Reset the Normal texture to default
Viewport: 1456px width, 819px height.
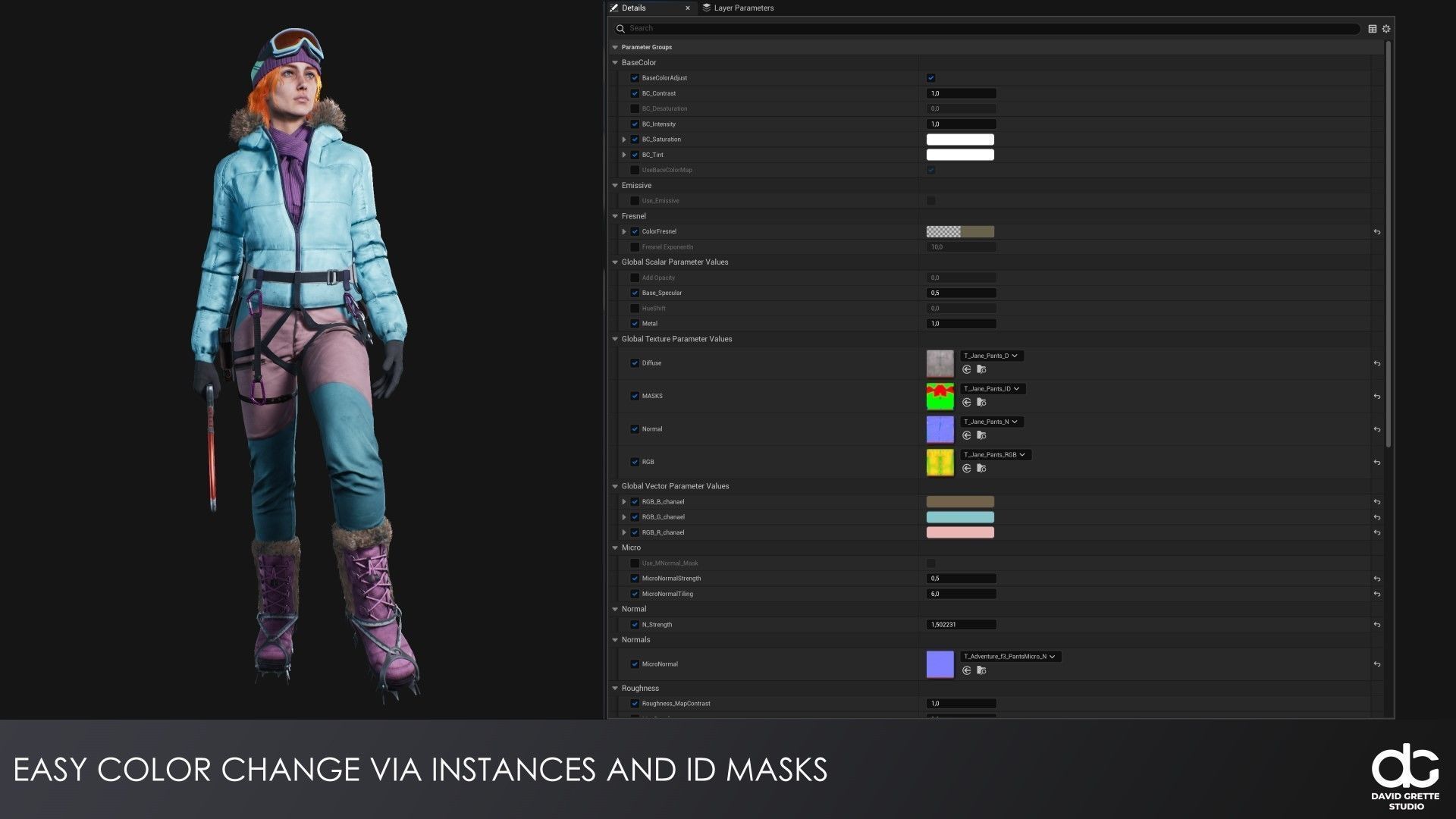point(1376,429)
